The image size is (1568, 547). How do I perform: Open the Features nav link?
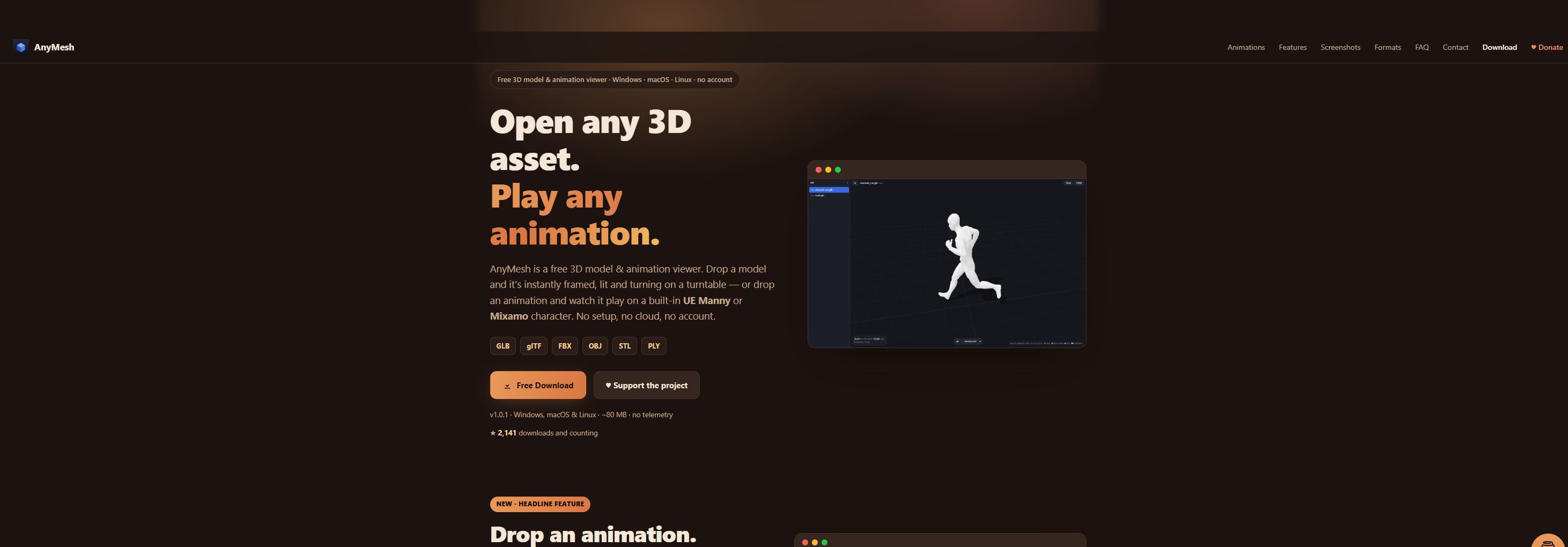click(1292, 47)
